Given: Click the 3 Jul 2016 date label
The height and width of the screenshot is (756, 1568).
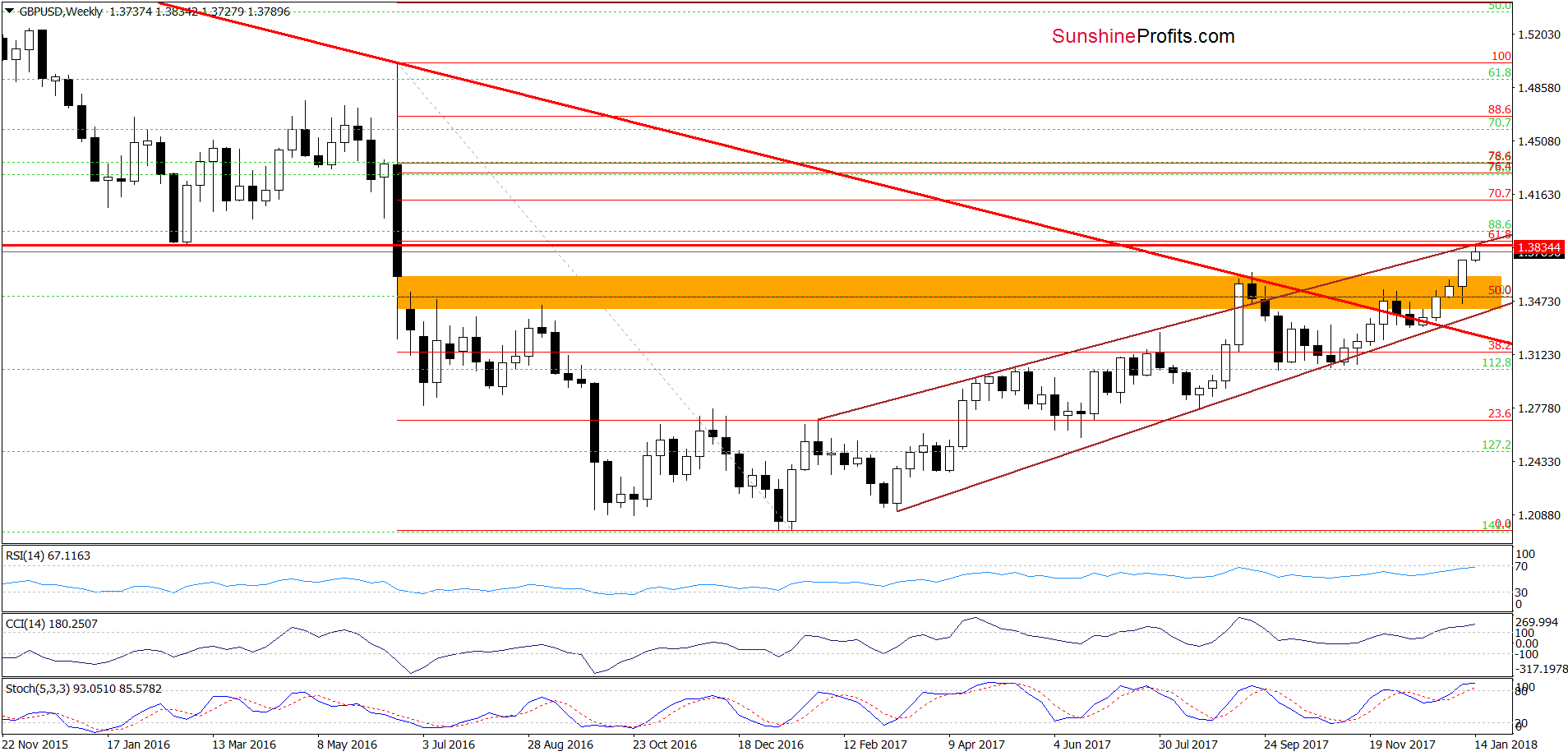Looking at the screenshot, I should [x=449, y=744].
